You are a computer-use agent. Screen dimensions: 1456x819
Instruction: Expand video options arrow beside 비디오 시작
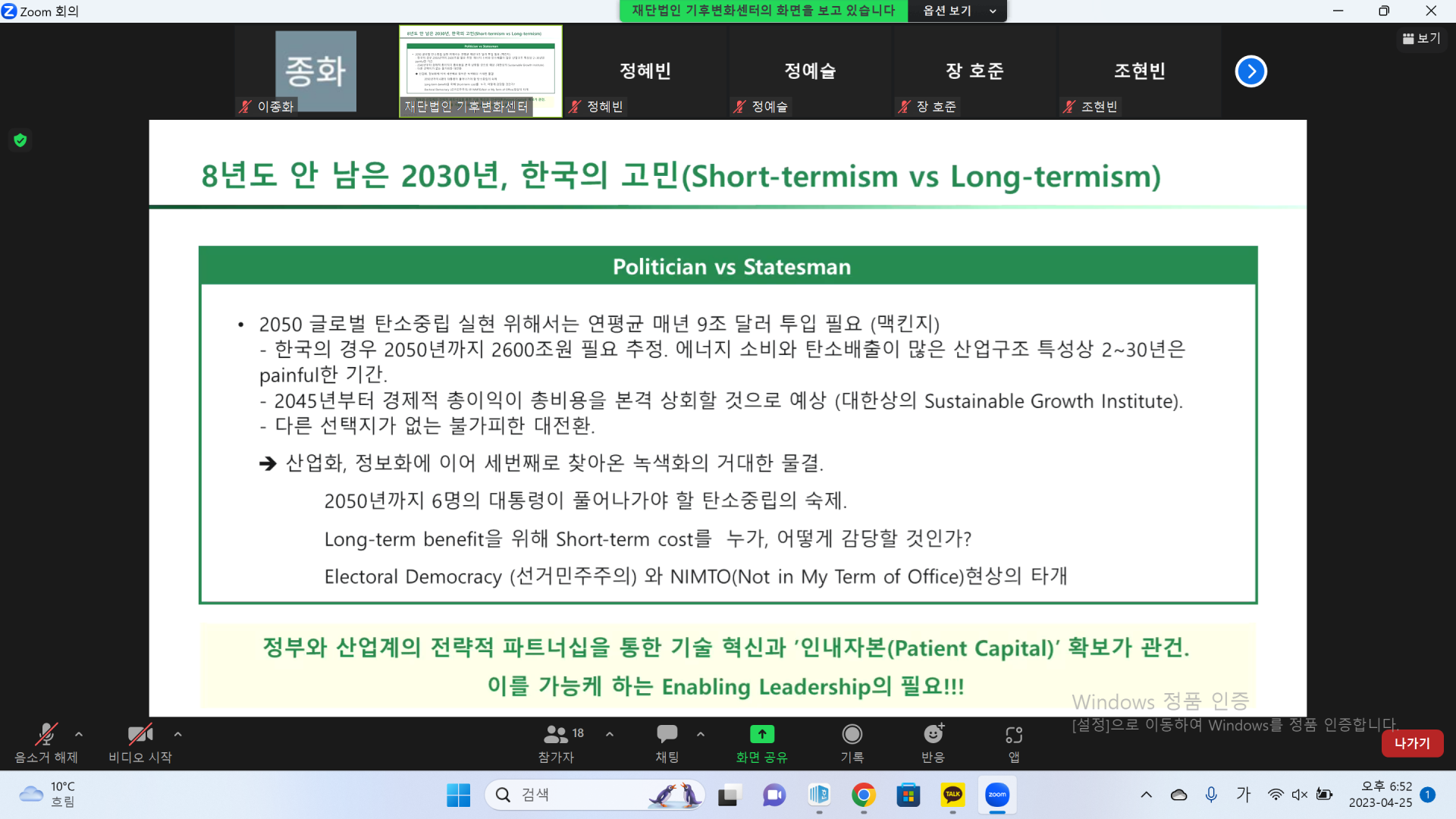pos(177,734)
